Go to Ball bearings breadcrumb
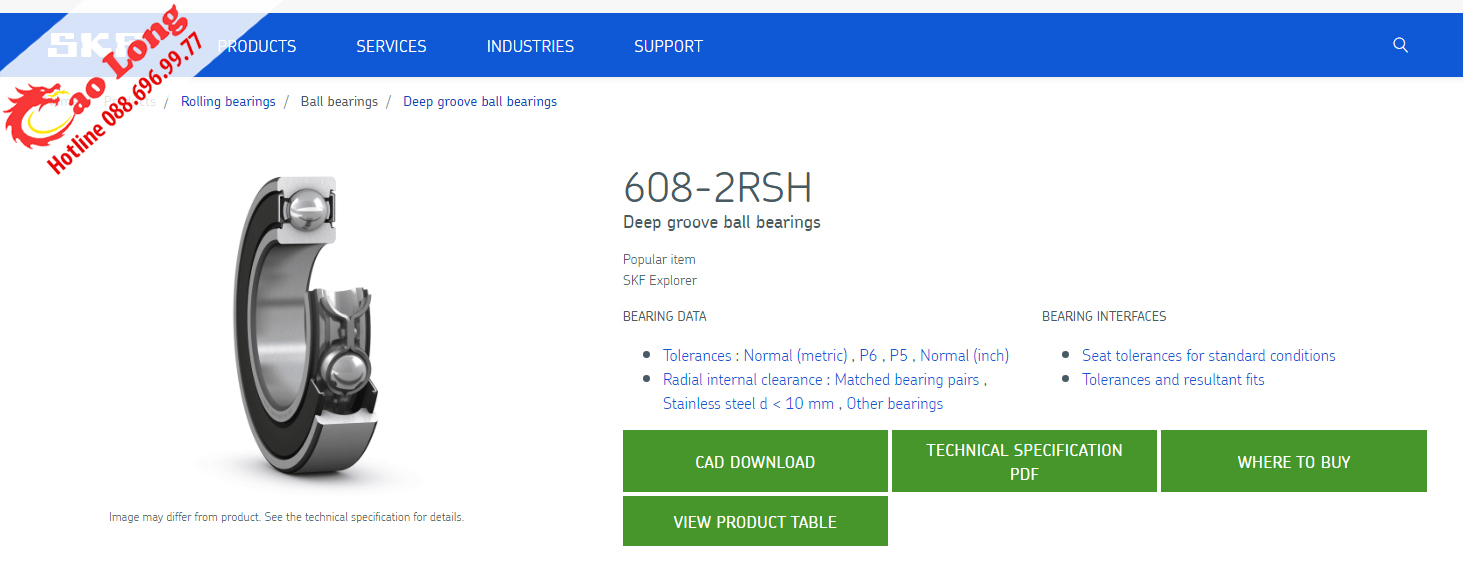 [339, 101]
